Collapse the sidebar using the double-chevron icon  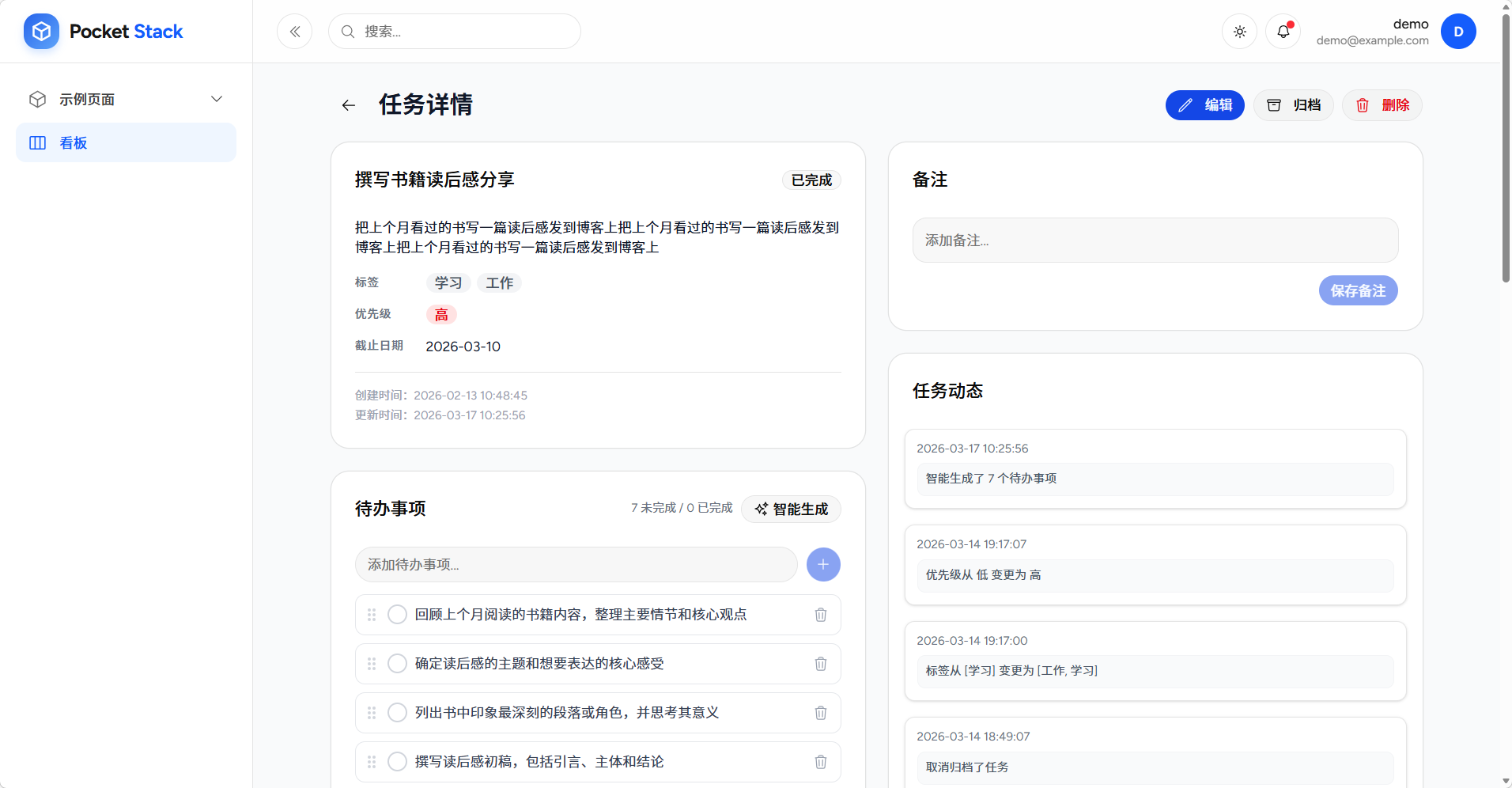tap(294, 31)
